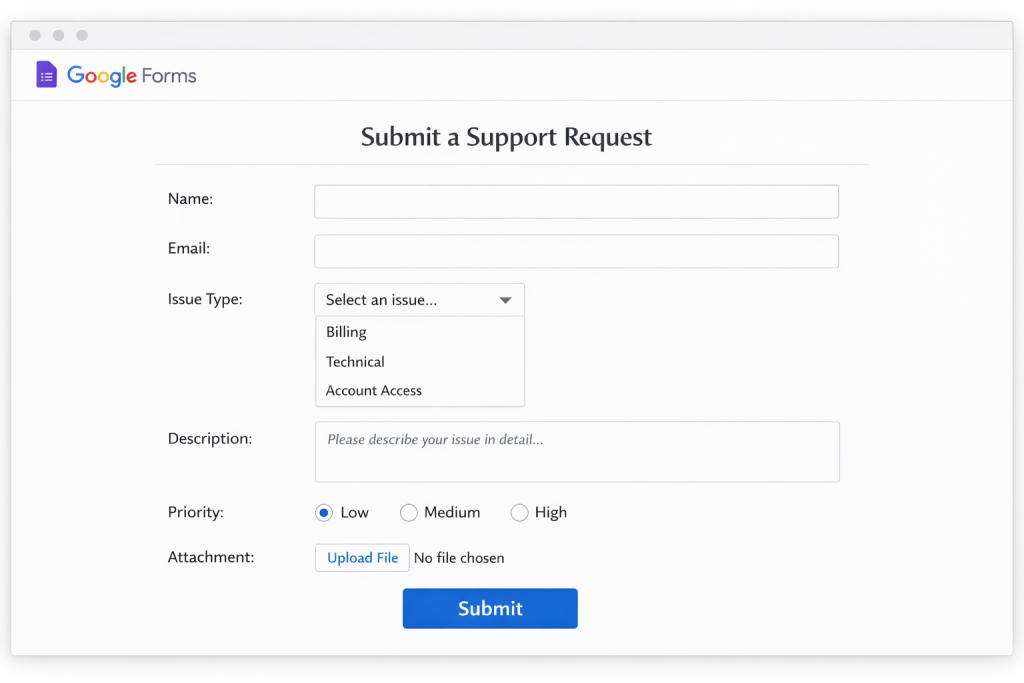This screenshot has height=683, width=1024.
Task: Click the No file chosen label
Action: coord(459,557)
